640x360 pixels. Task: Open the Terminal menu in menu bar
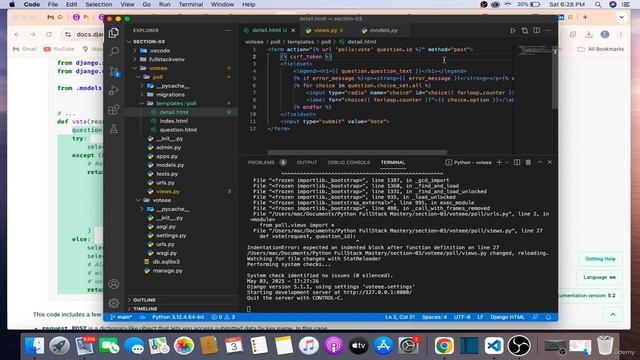(191, 4)
